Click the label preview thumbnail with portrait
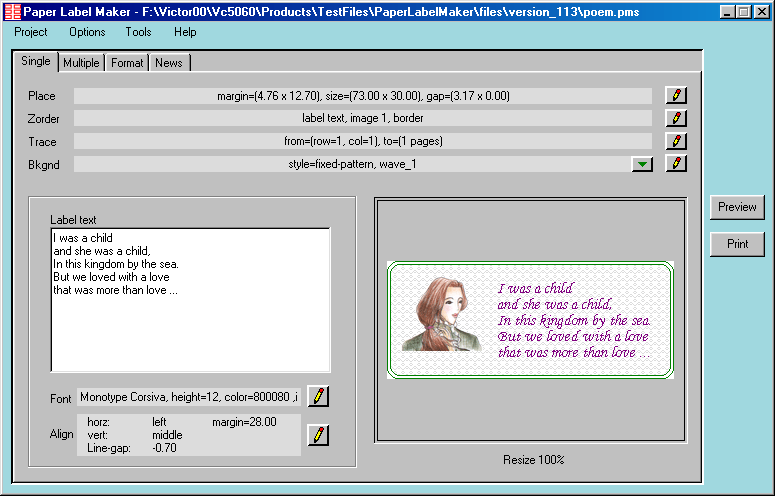The width and height of the screenshot is (775, 496). click(x=530, y=320)
